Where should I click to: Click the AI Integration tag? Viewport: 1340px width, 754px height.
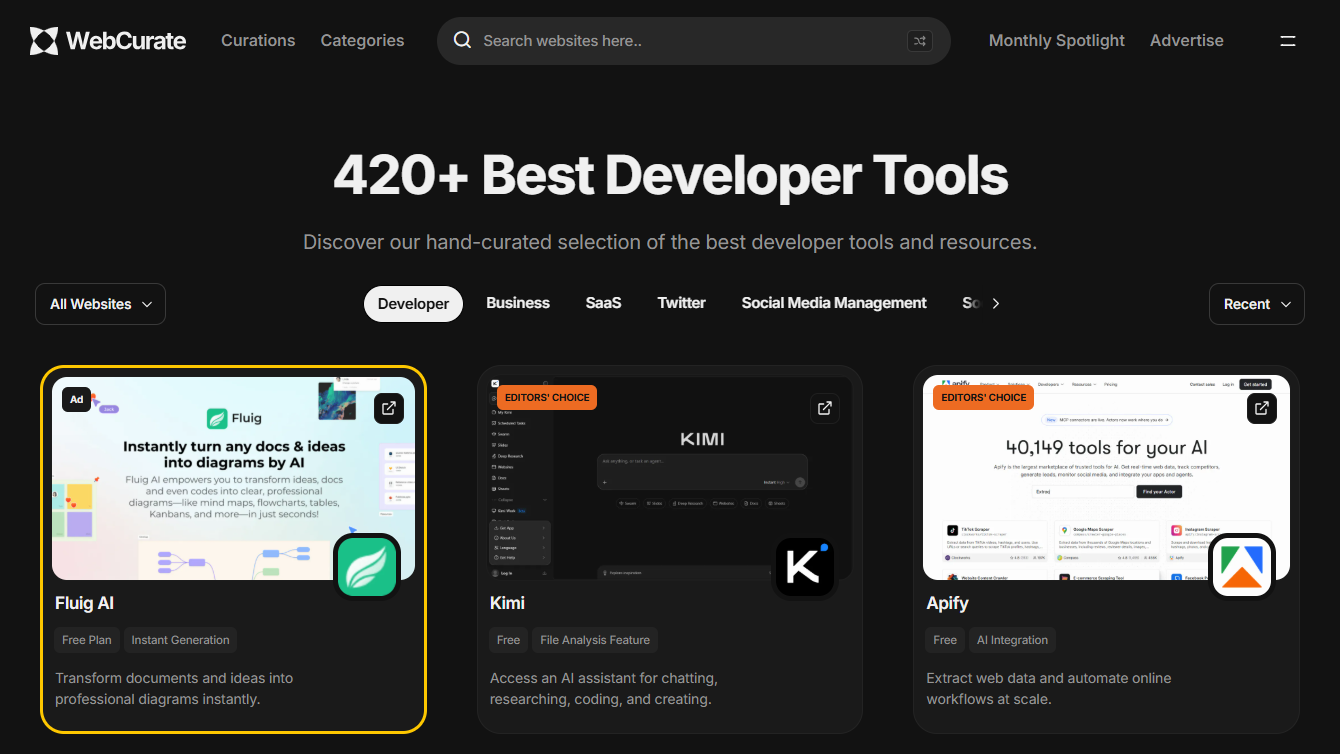pyautogui.click(x=1012, y=640)
